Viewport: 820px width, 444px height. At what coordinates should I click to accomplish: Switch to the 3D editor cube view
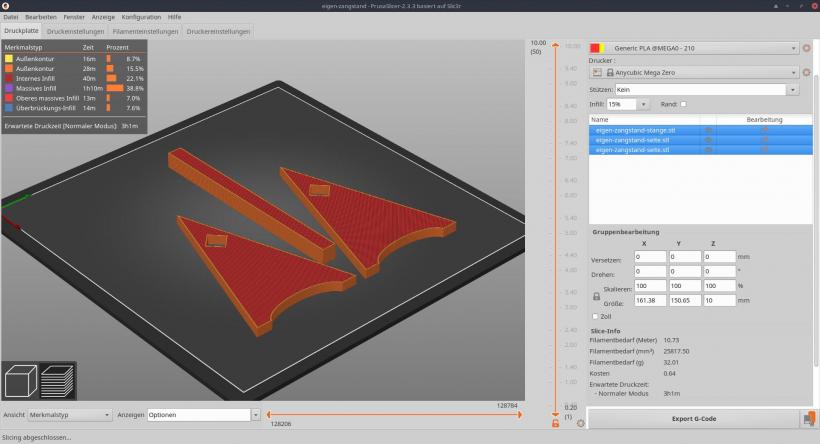[20, 381]
